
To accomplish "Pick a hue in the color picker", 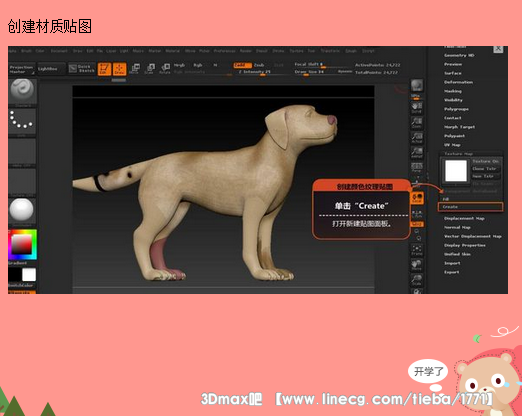I will [22, 244].
